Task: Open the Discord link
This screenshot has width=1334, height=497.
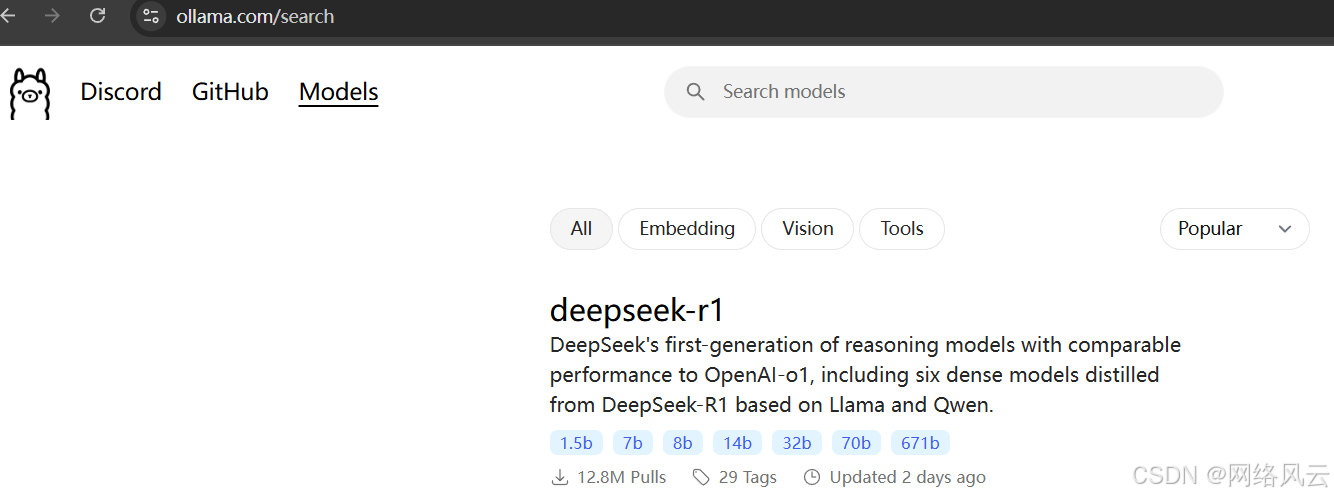Action: point(121,92)
